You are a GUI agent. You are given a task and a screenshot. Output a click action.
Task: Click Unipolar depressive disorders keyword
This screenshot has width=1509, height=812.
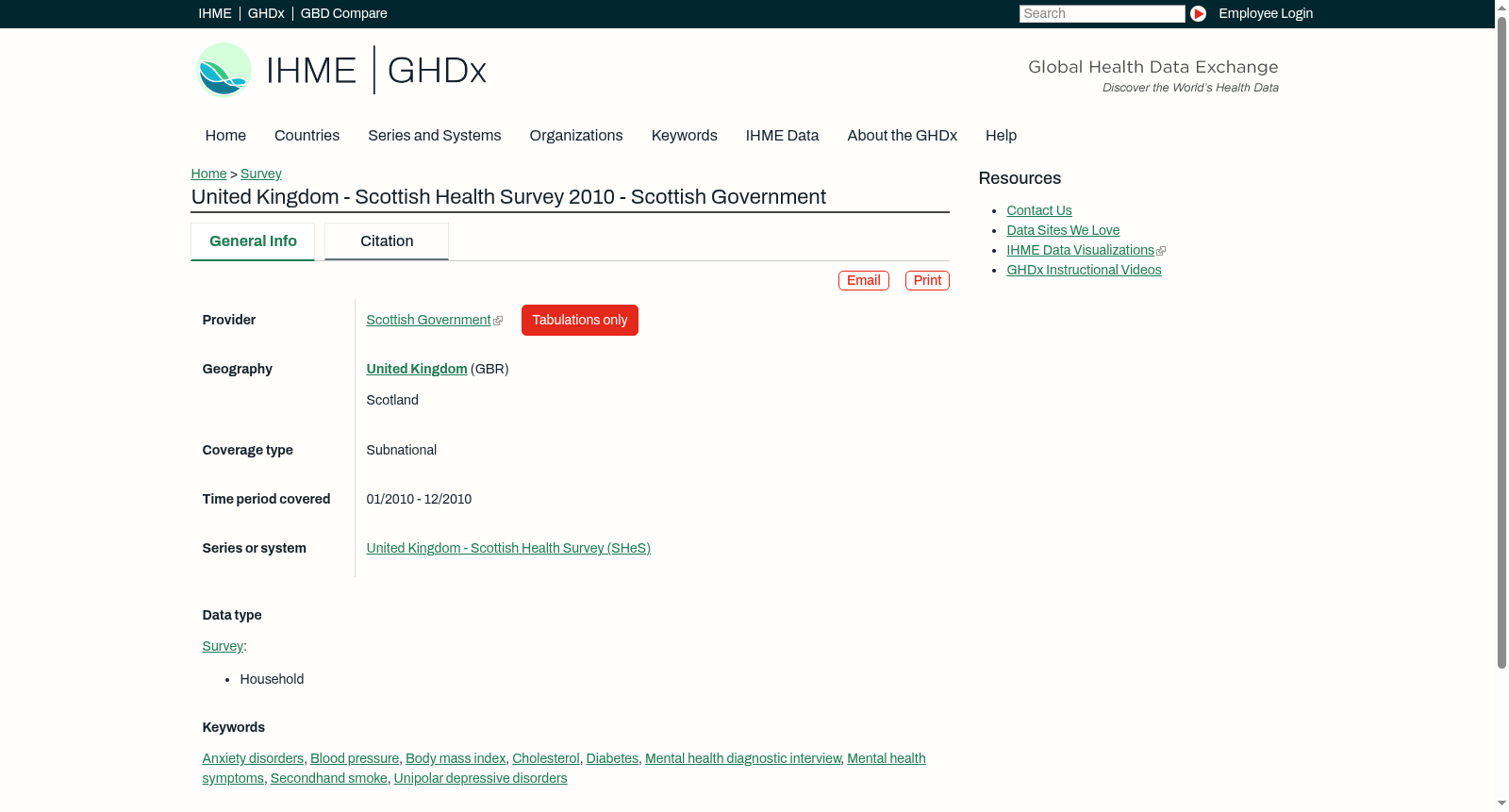tap(480, 778)
